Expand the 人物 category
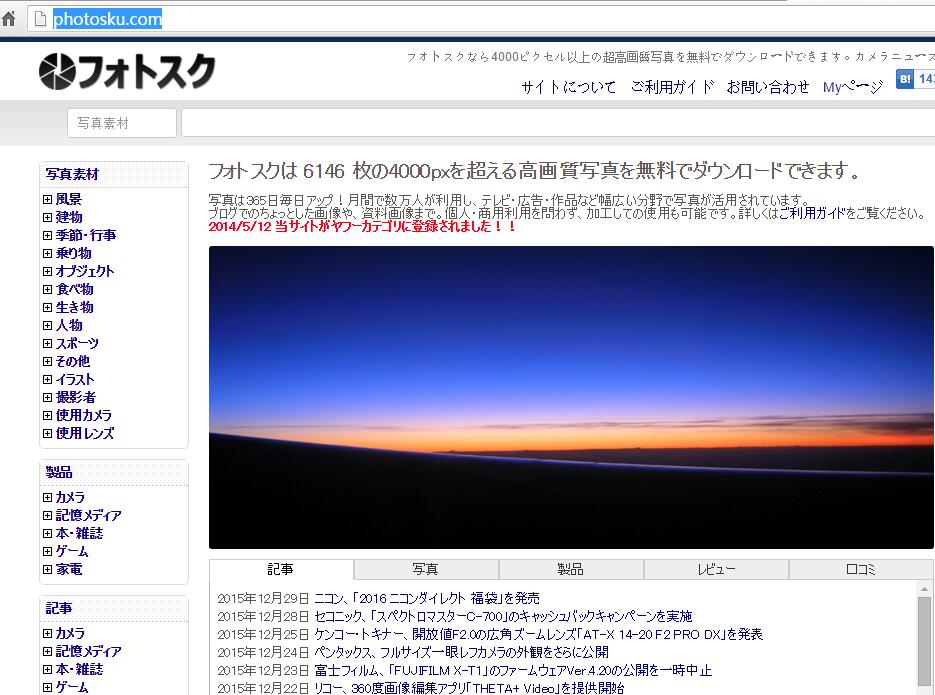This screenshot has width=935, height=695. click(48, 325)
